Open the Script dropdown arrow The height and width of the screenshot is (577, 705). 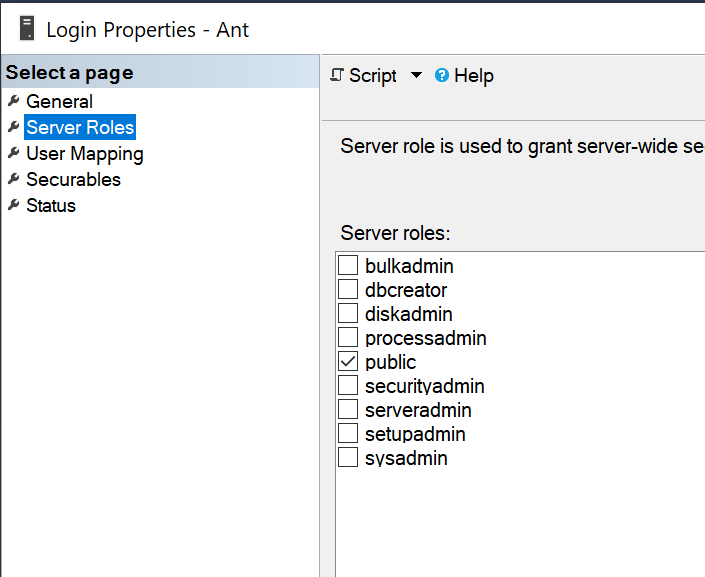point(416,76)
